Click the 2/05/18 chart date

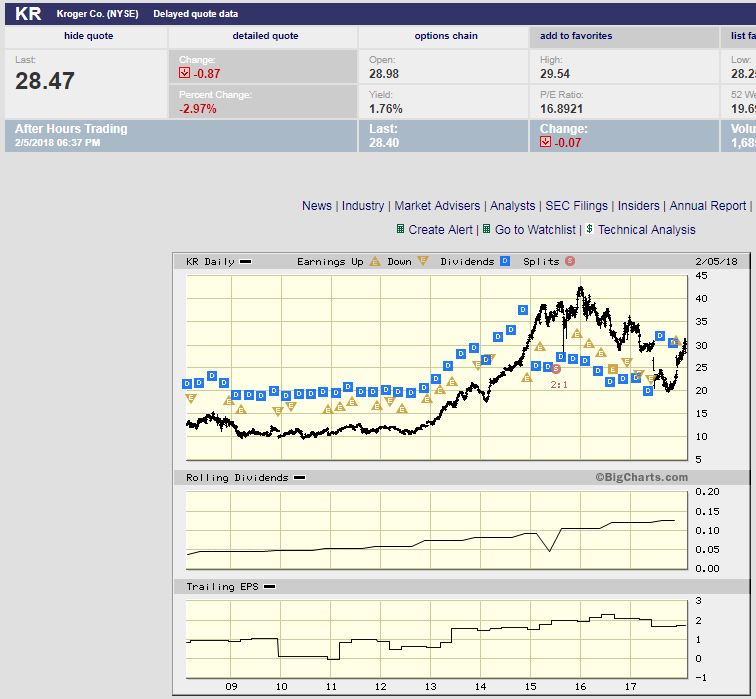tap(716, 262)
